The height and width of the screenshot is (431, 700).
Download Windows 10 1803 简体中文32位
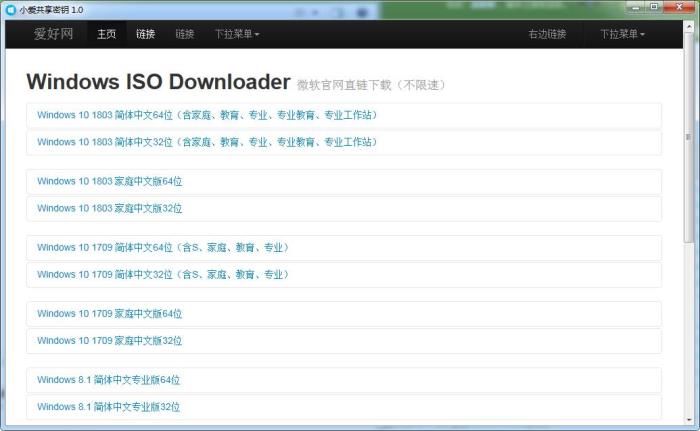point(344,142)
